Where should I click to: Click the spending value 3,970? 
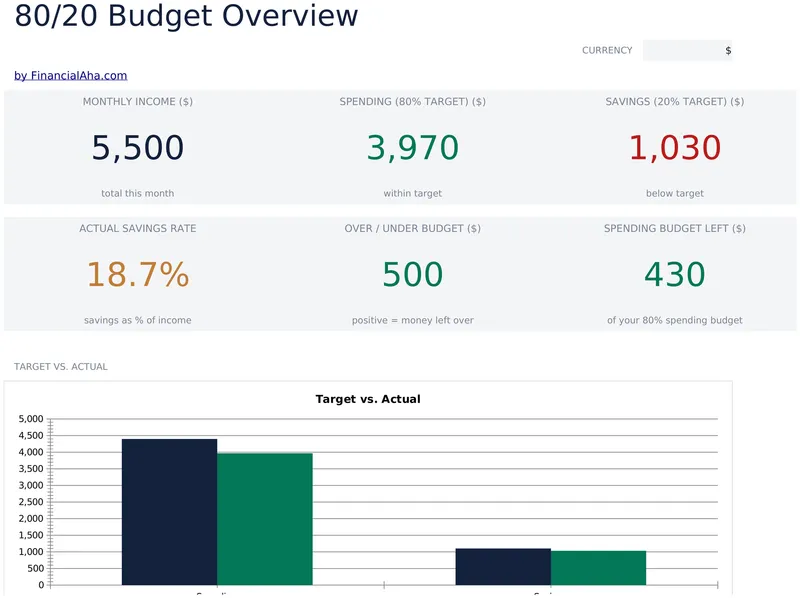click(x=413, y=147)
